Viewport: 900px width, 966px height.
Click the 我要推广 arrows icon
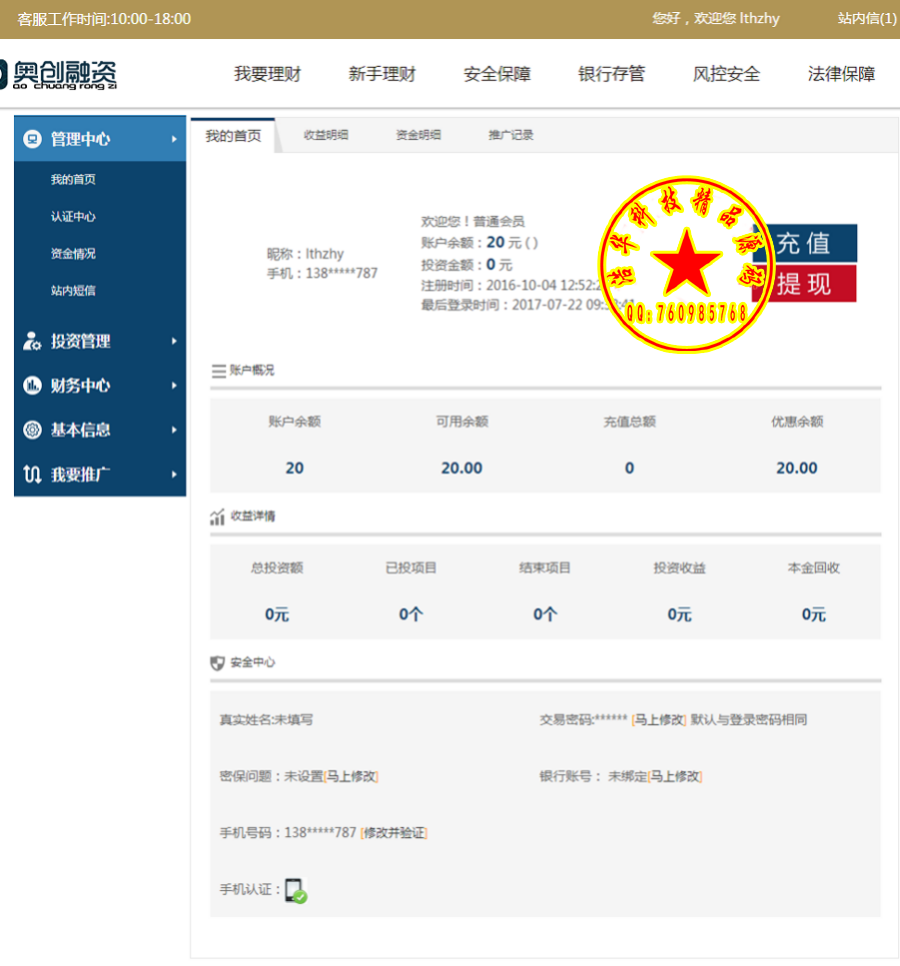pos(32,474)
